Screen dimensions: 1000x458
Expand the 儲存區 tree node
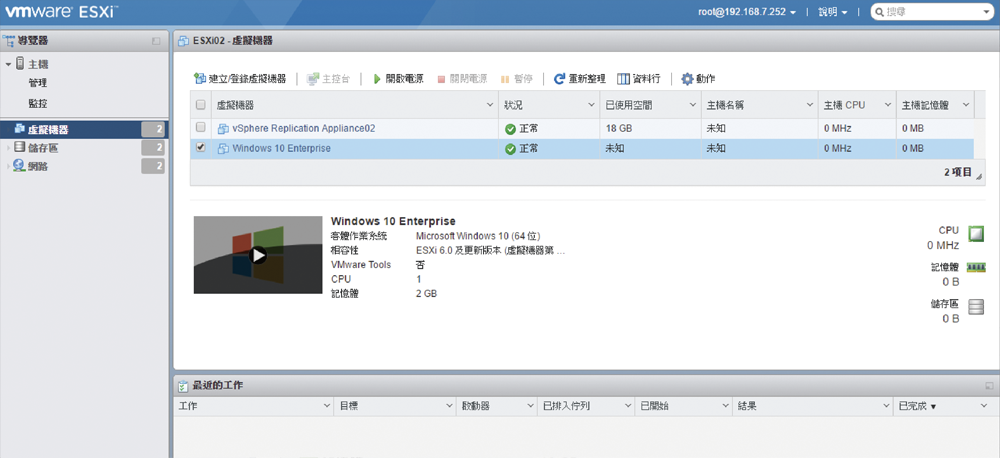click(x=8, y=148)
